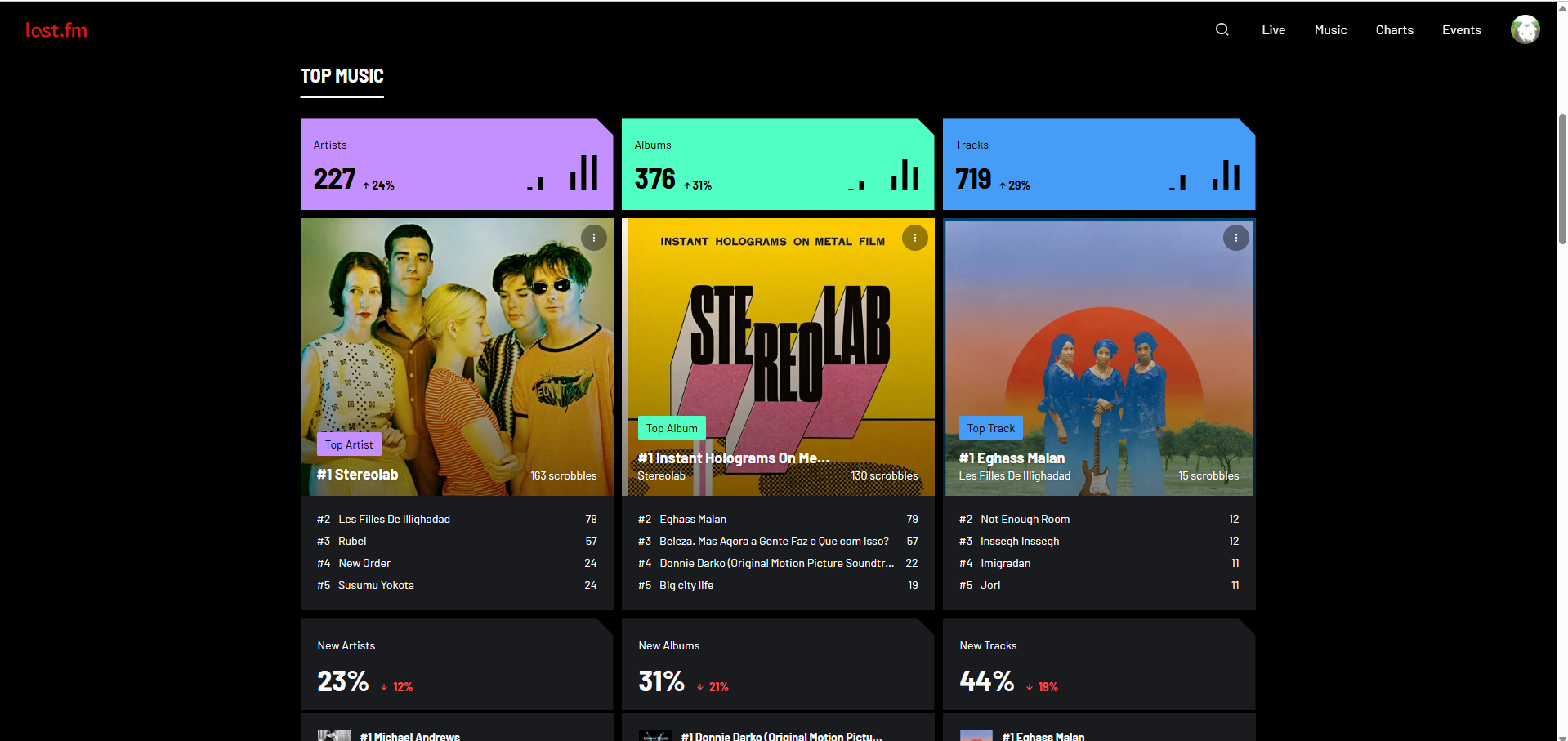Open the Big city life album link
This screenshot has height=741, width=1568.
click(686, 585)
